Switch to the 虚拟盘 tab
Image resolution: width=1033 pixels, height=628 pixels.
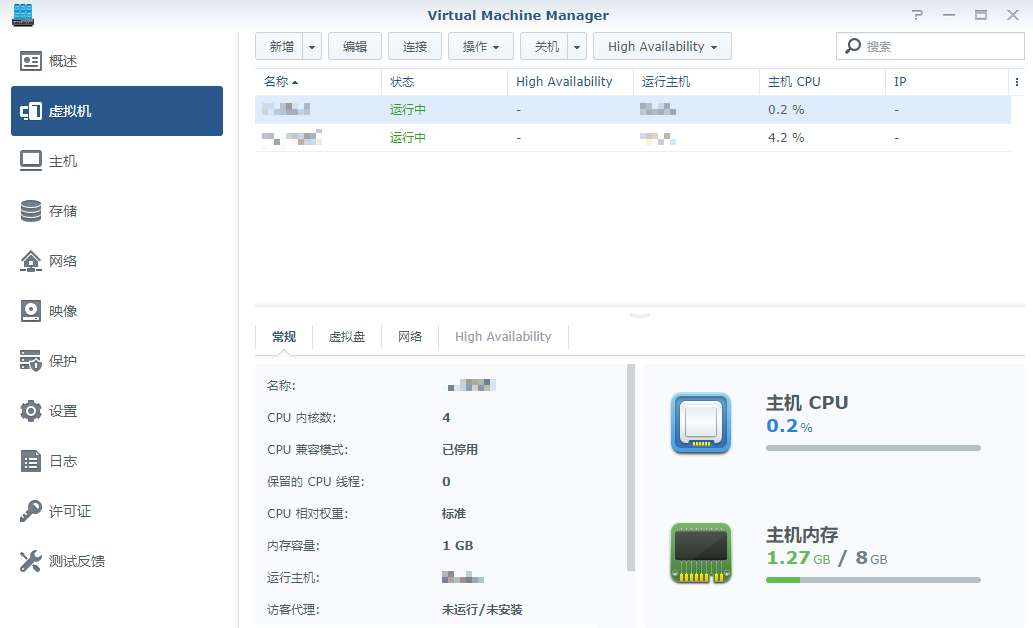(x=347, y=337)
